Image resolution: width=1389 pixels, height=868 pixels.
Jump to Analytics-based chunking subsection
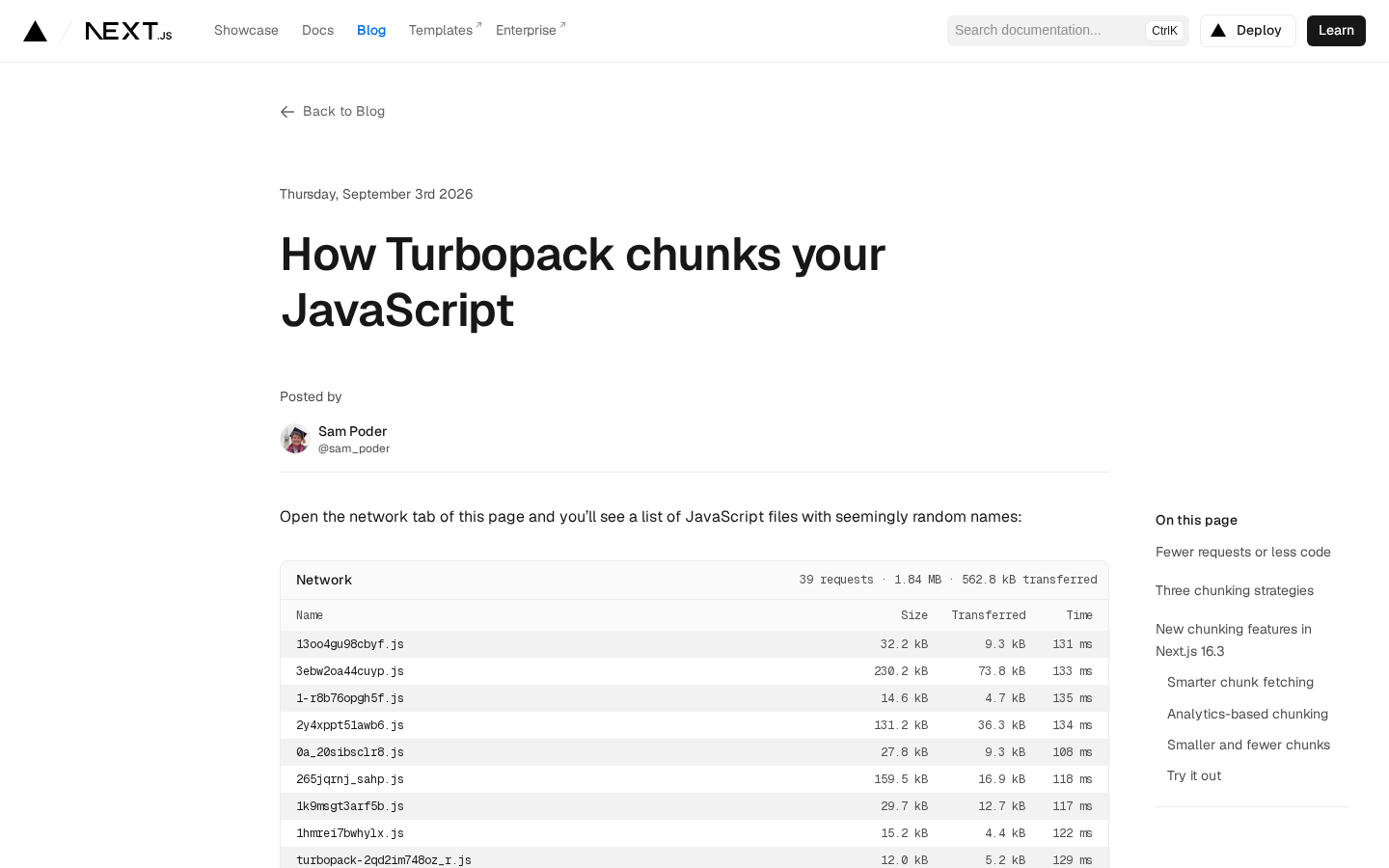pos(1247,714)
